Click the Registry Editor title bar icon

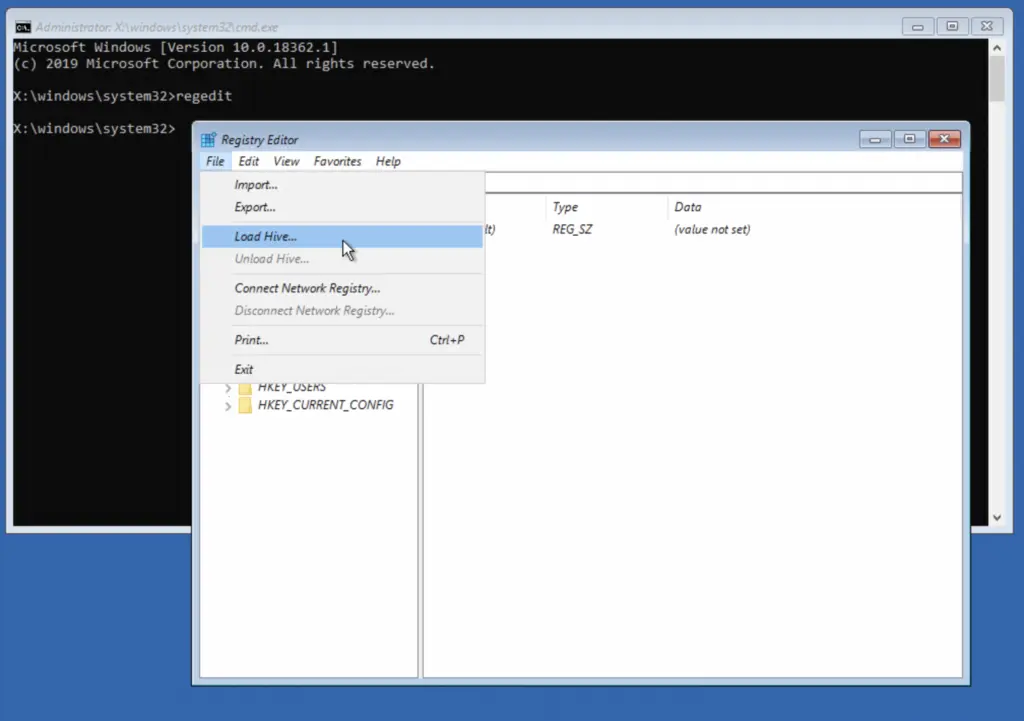[x=208, y=140]
